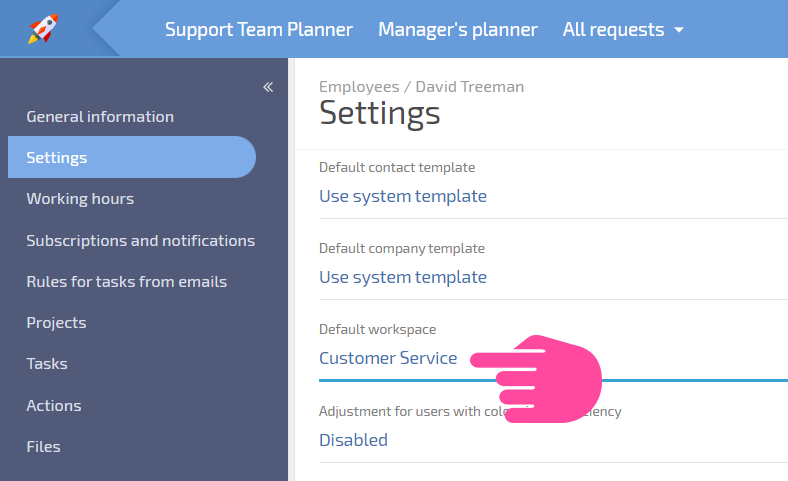Open Subscriptions and notifications section
Viewport: 788px width, 481px height.
click(x=141, y=240)
